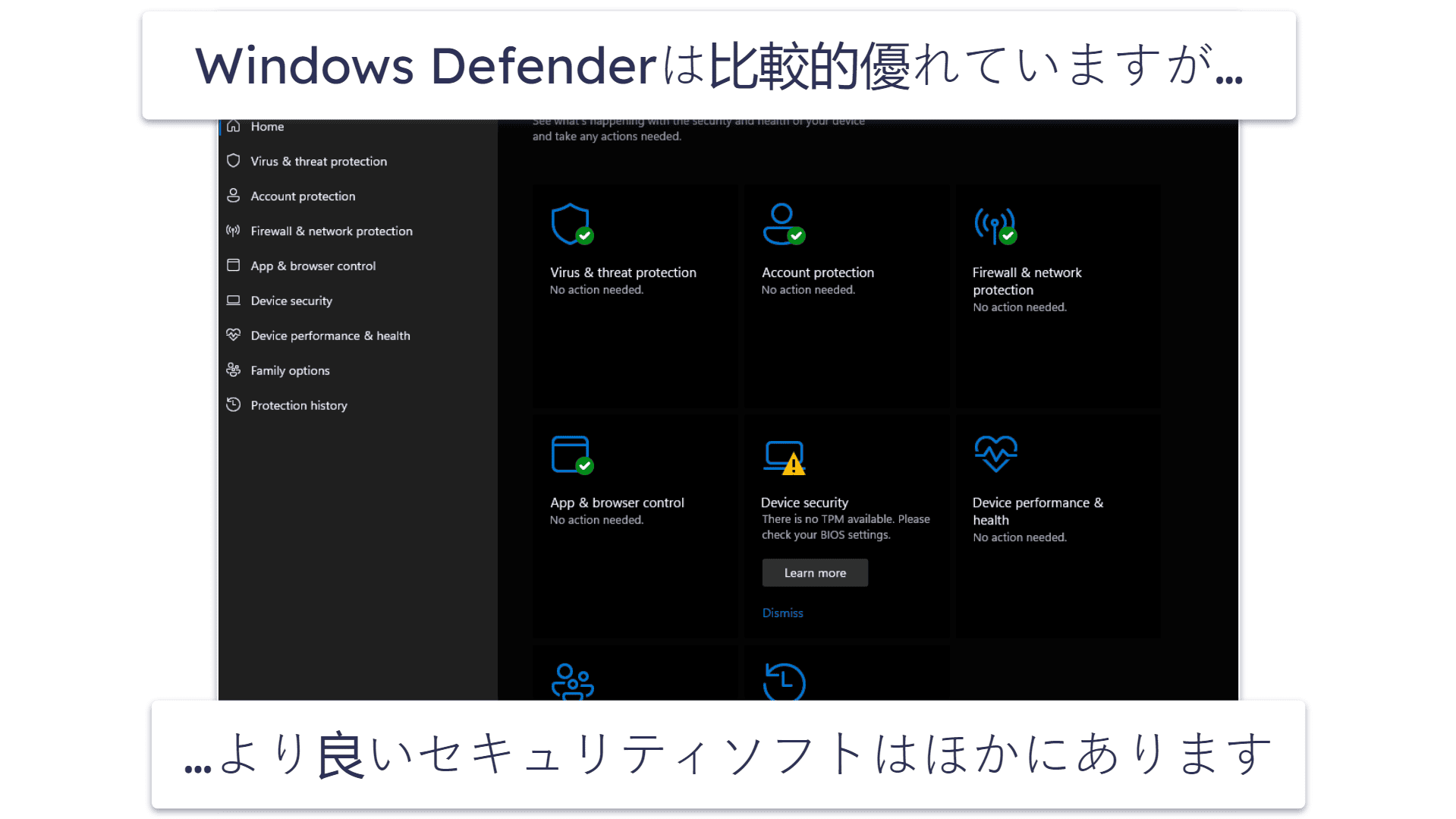Click 'No action needed.' under Account protection
The height and width of the screenshot is (819, 1456).
[808, 290]
